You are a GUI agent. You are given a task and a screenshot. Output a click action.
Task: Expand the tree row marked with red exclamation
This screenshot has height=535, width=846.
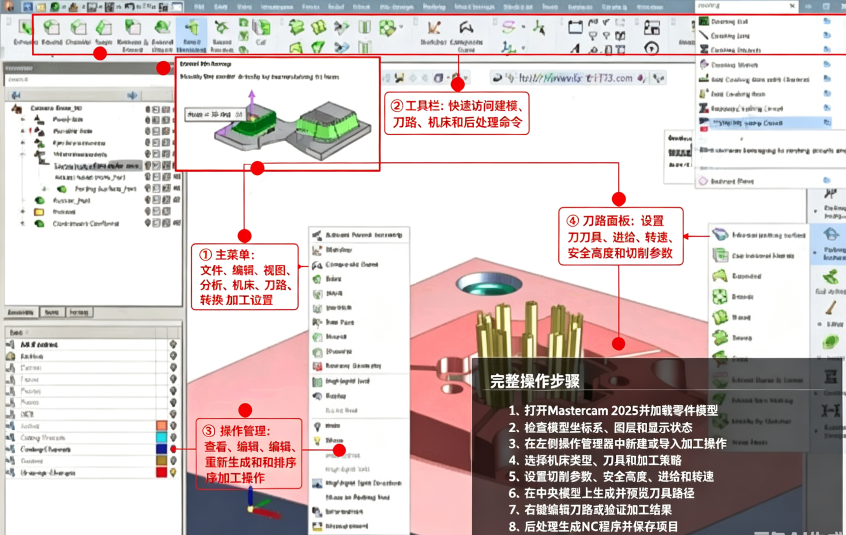(x=23, y=131)
